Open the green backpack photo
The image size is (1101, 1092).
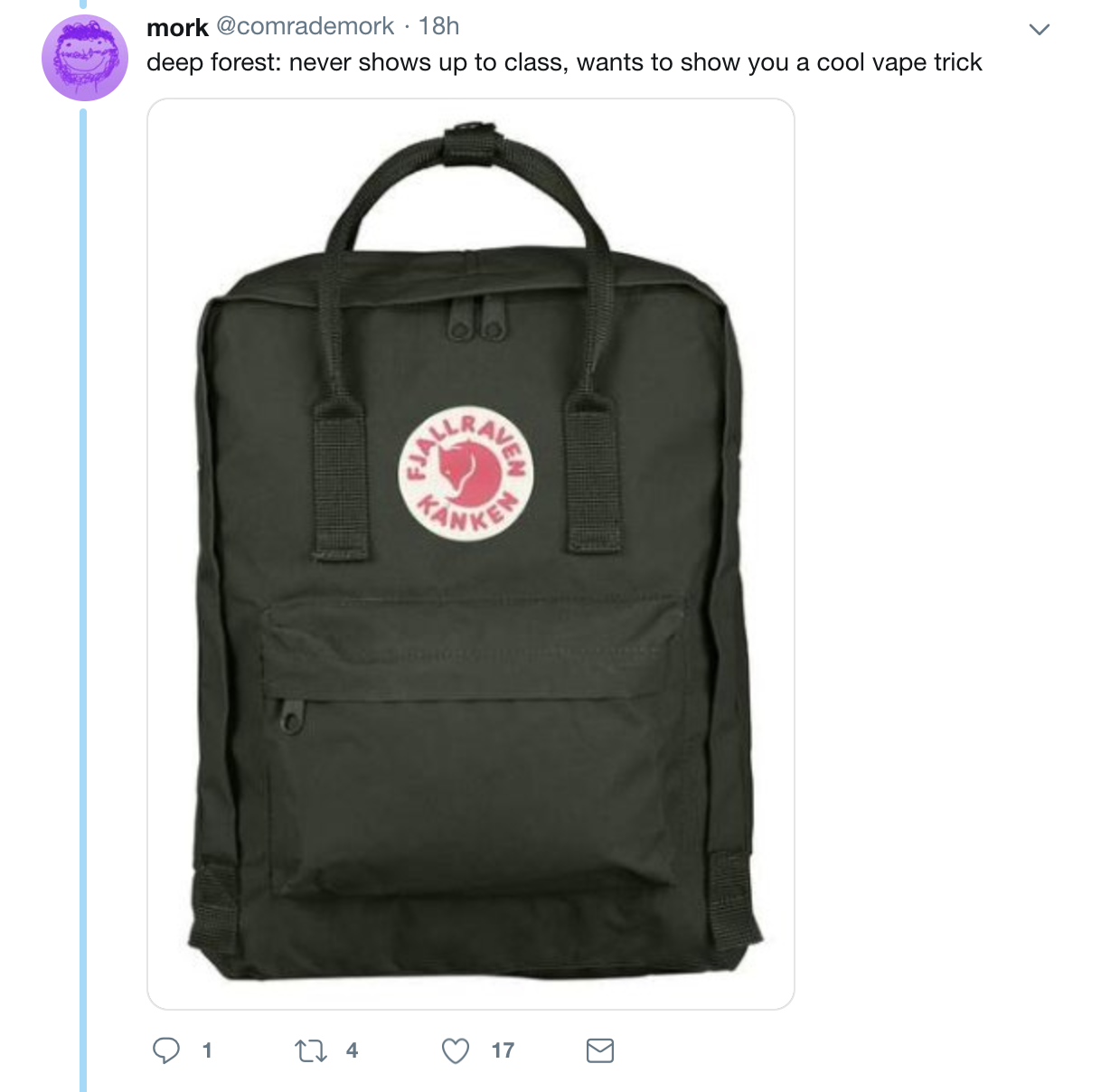pos(471,554)
